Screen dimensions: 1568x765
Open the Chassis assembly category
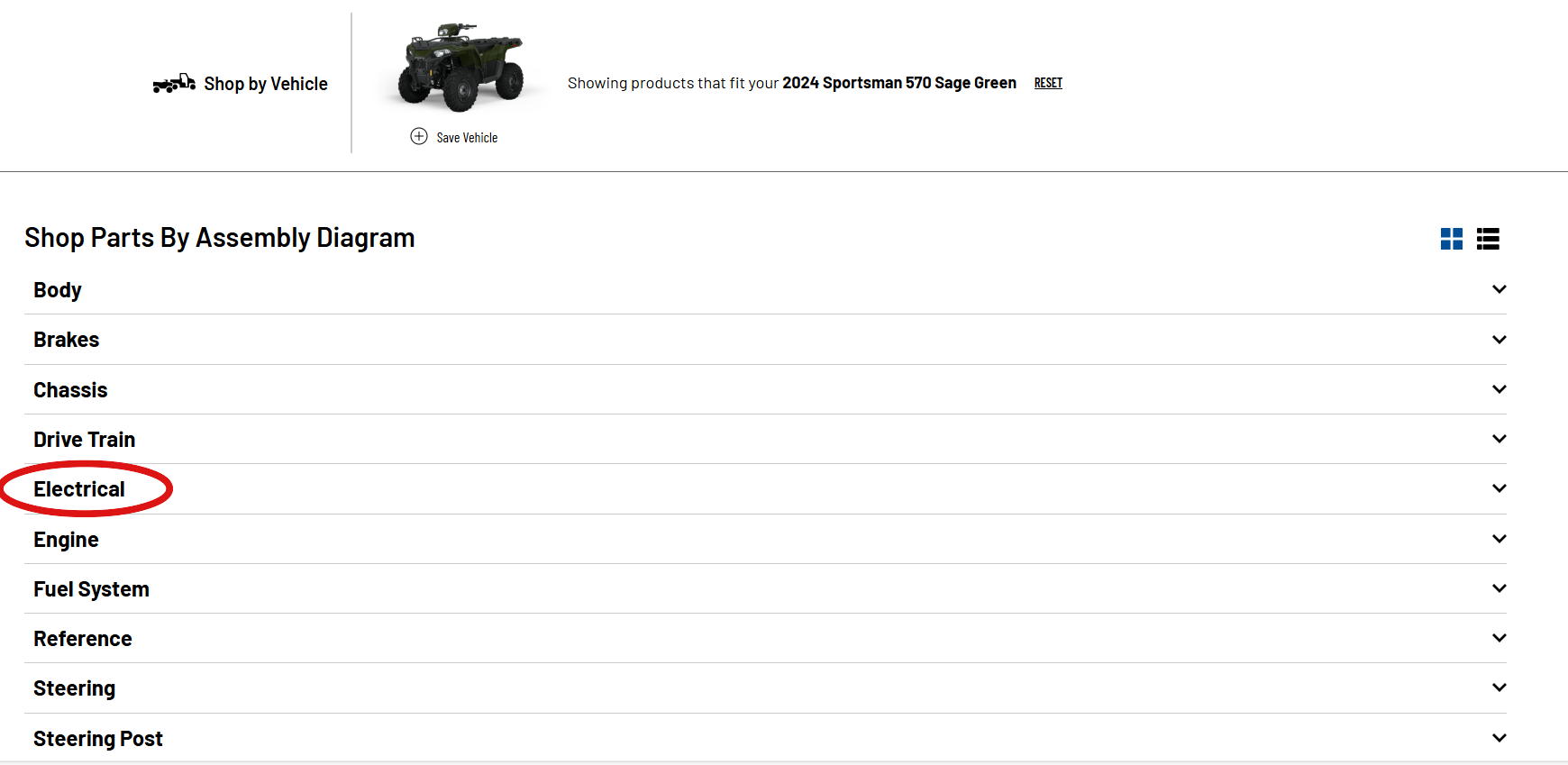765,390
